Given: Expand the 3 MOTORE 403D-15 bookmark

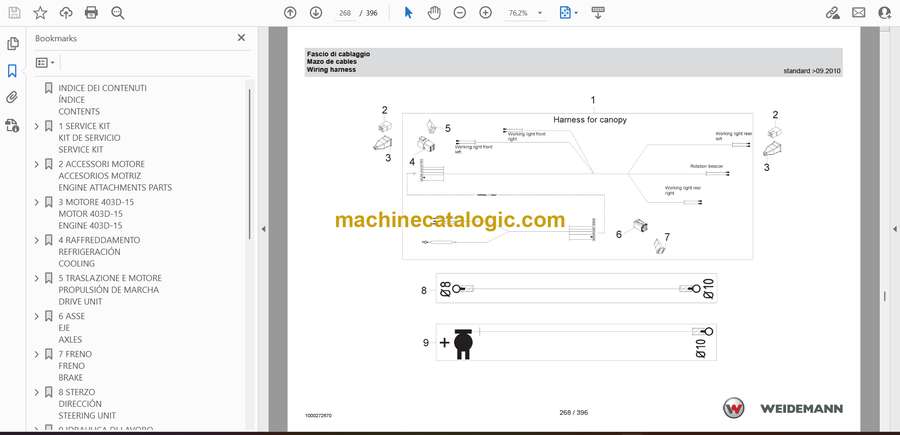Looking at the screenshot, I should tap(37, 202).
